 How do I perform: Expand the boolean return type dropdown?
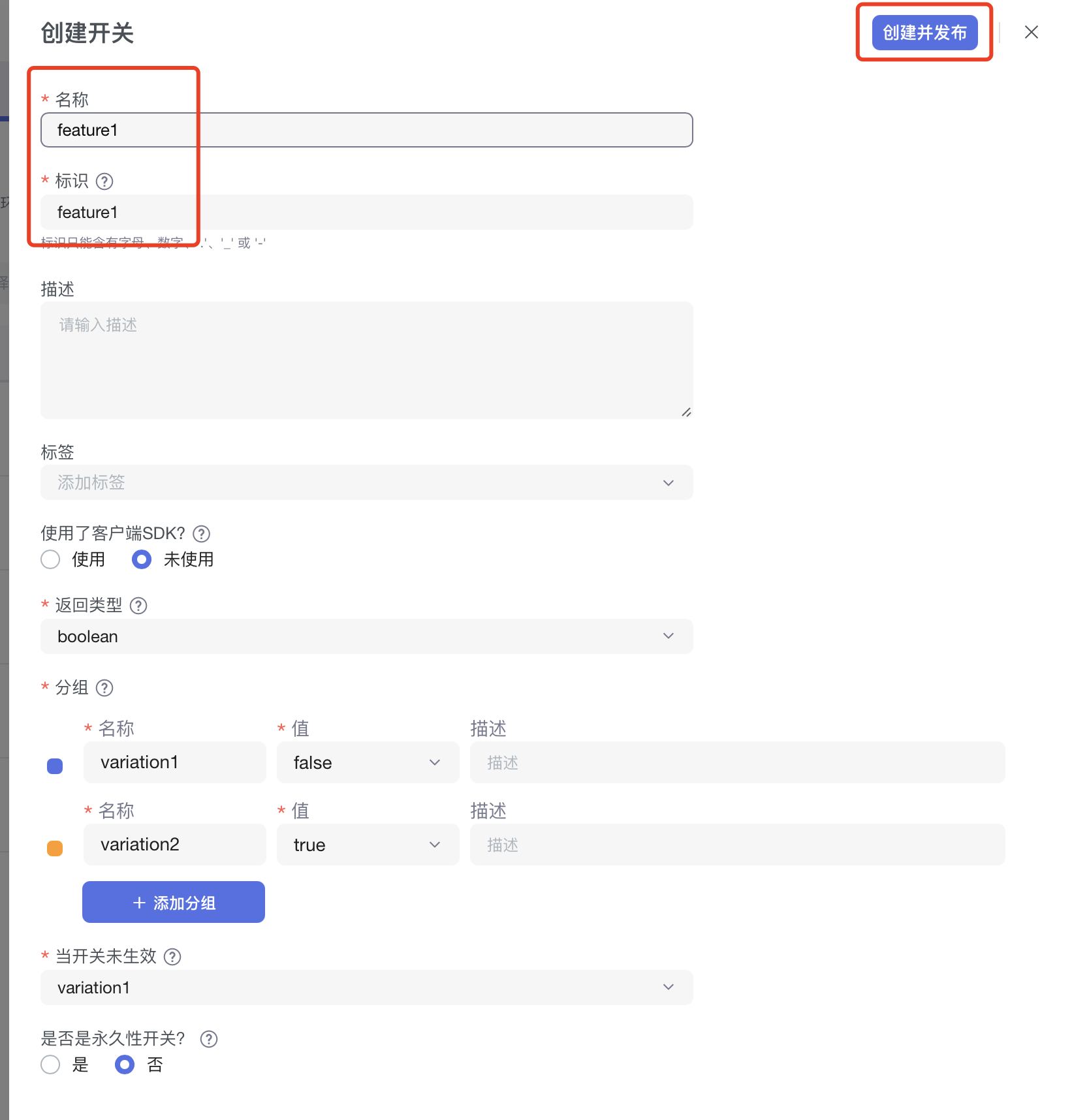(x=366, y=636)
